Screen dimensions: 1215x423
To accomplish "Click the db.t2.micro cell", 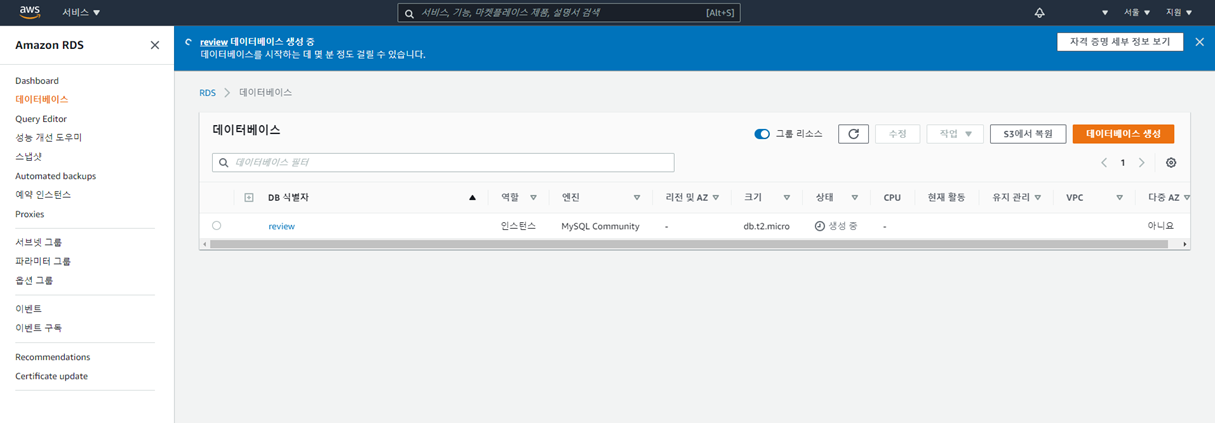I will click(x=766, y=226).
